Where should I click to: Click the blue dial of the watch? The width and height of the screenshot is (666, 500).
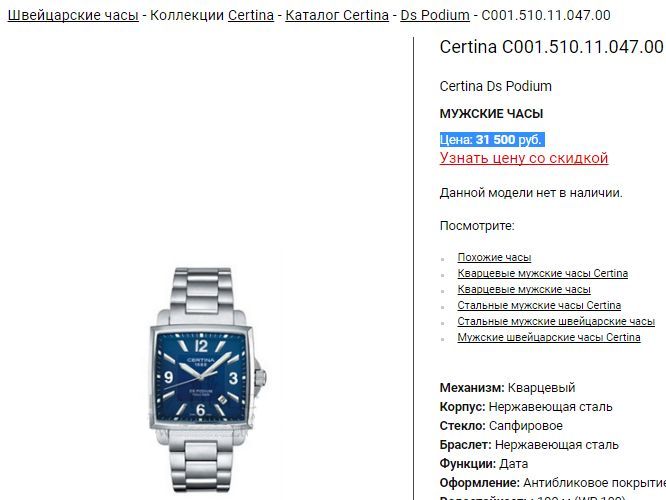coord(201,377)
